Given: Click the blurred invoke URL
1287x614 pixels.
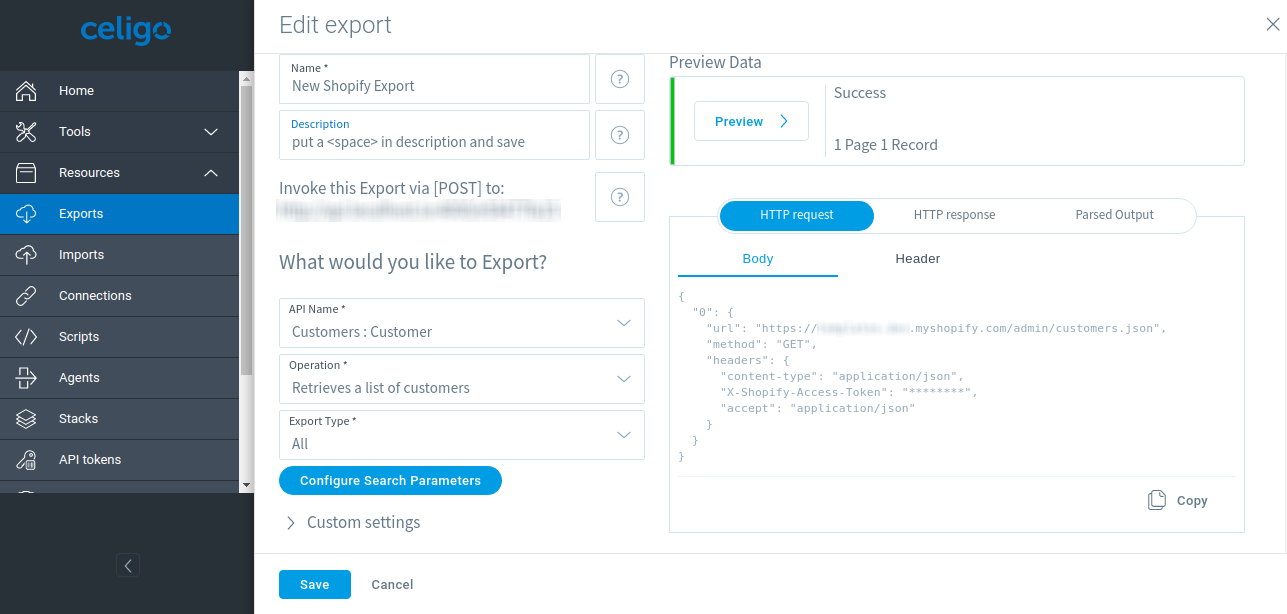Looking at the screenshot, I should coord(419,210).
